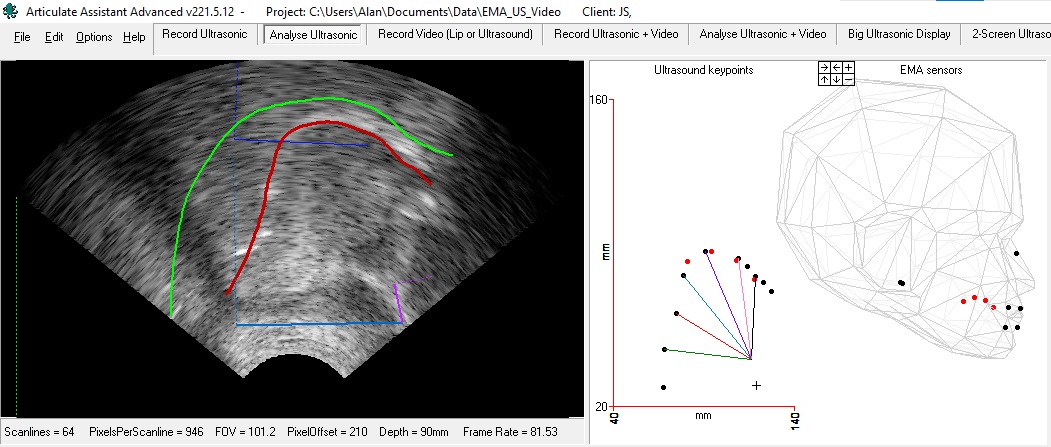
Task: Switch to Record Ultrasonic mode
Action: [x=205, y=34]
